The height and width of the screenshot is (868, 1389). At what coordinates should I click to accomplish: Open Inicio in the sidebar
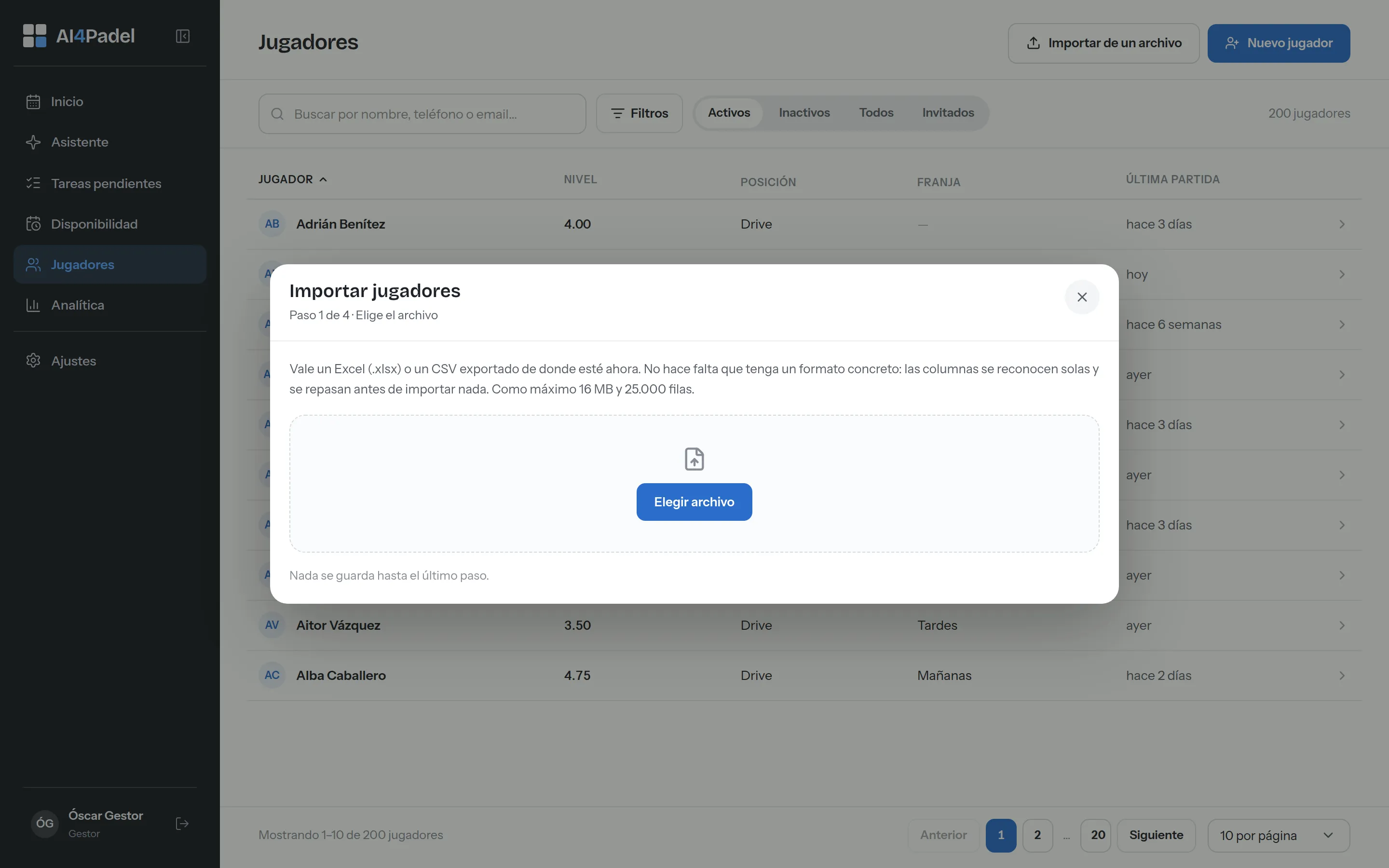pos(109,102)
